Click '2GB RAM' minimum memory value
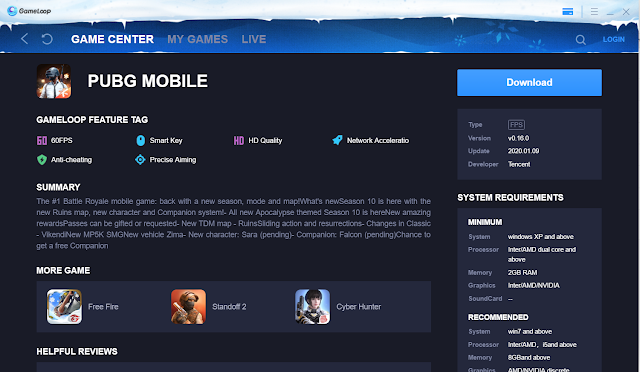The width and height of the screenshot is (640, 372). coord(522,272)
